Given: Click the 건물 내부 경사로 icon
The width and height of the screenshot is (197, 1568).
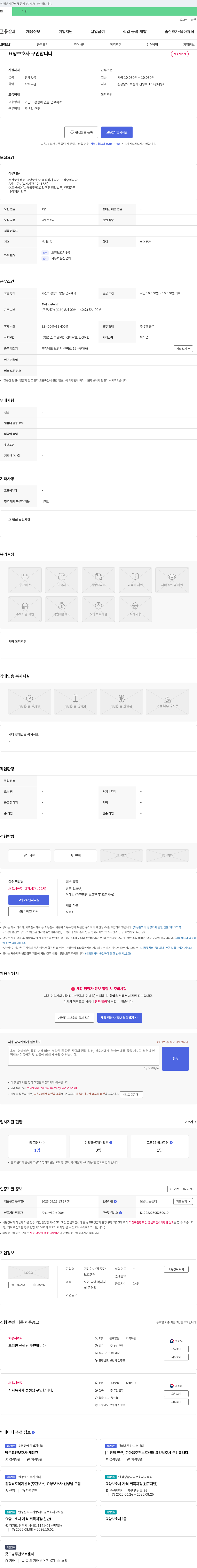Looking at the screenshot, I should click(167, 702).
